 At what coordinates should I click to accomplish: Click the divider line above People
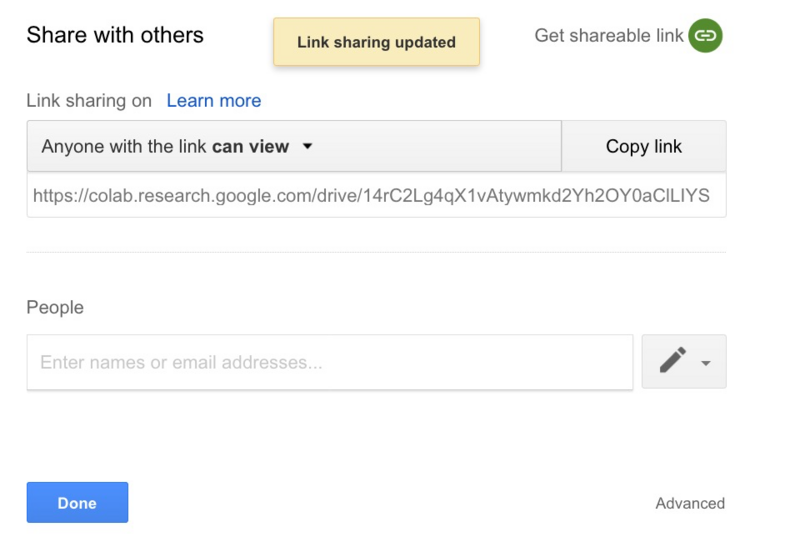[376, 253]
